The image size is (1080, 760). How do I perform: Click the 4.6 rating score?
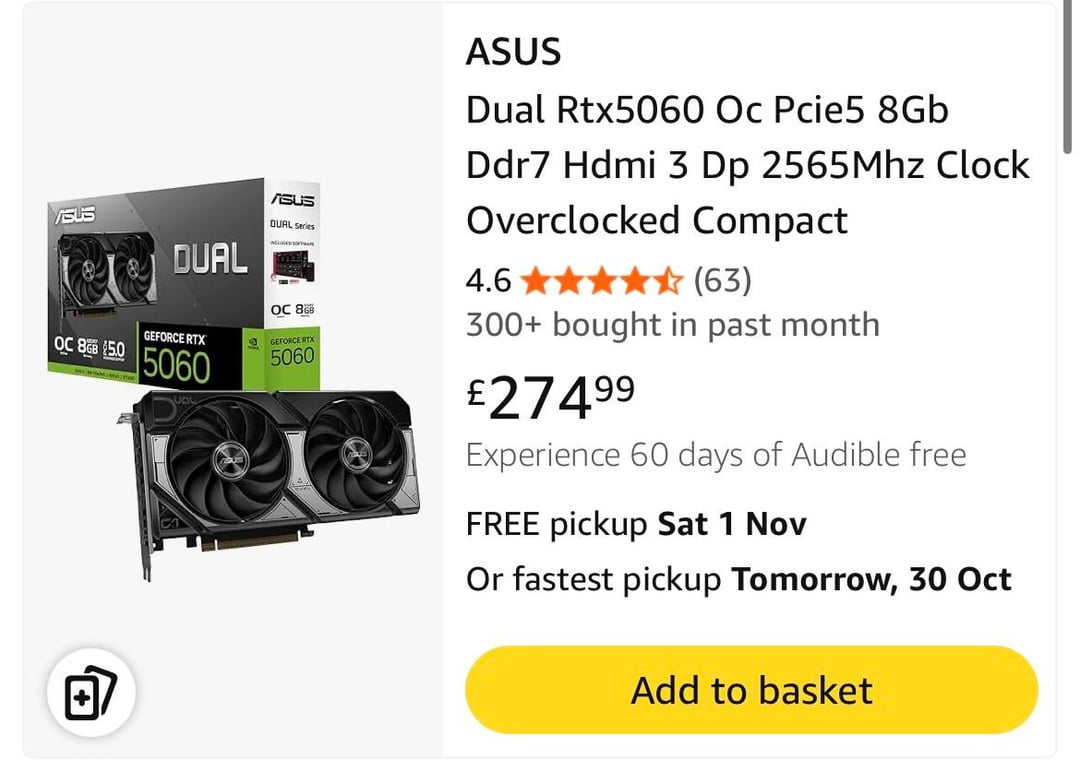click(x=488, y=281)
